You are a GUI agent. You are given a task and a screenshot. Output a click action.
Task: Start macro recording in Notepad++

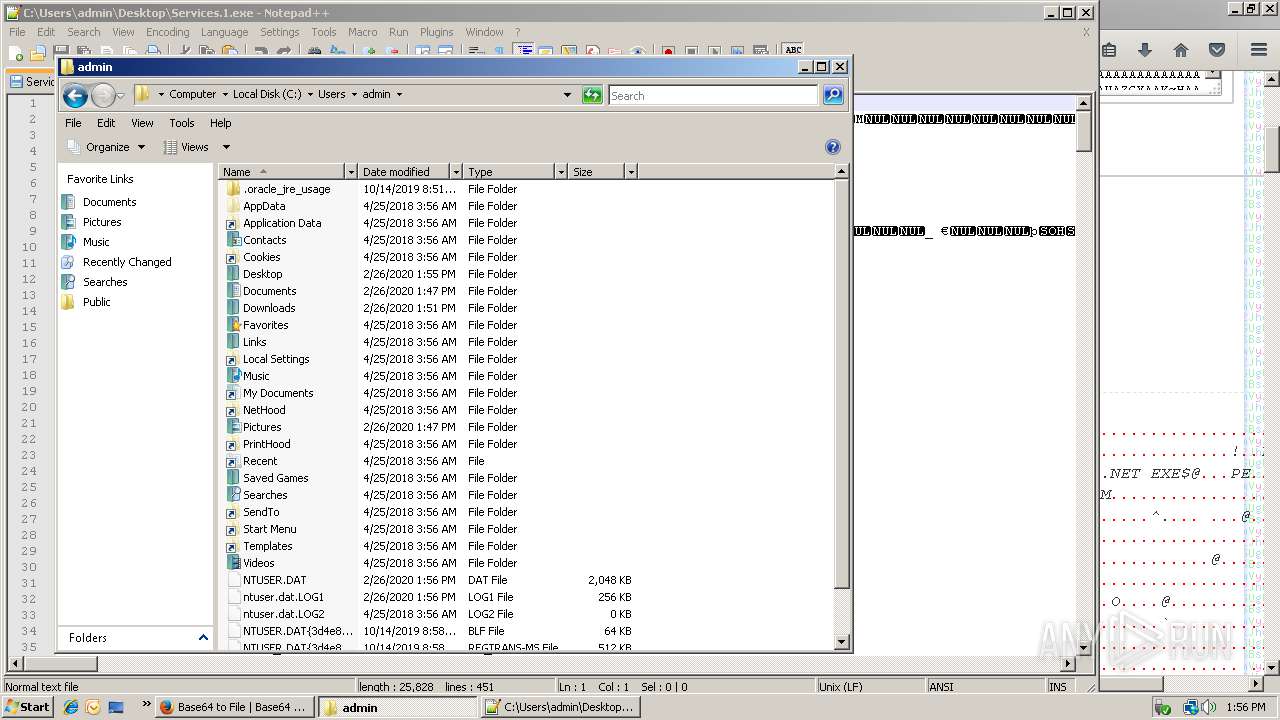click(667, 52)
